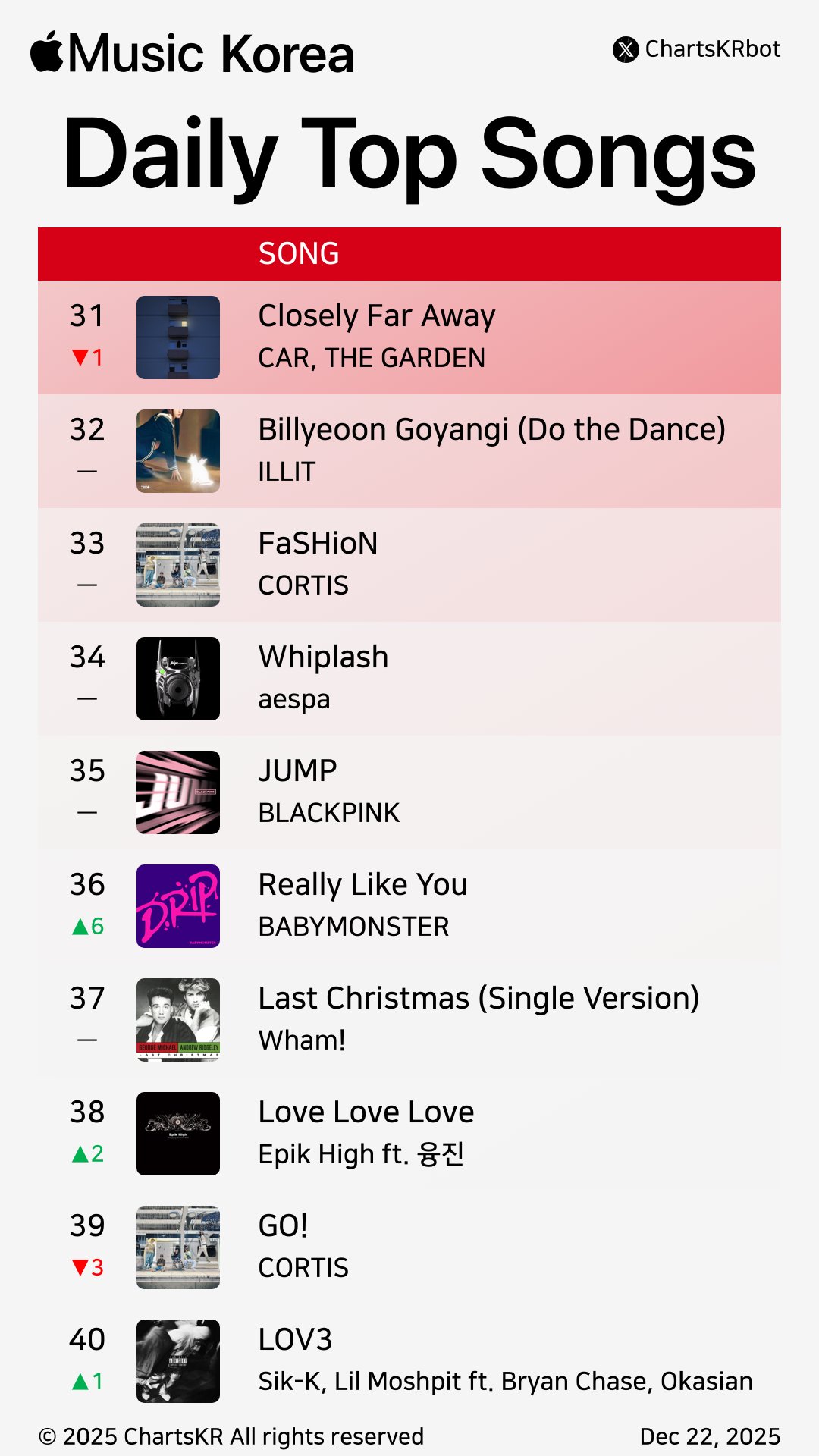
Task: Click the ChartsKRbot handle text
Action: point(712,49)
